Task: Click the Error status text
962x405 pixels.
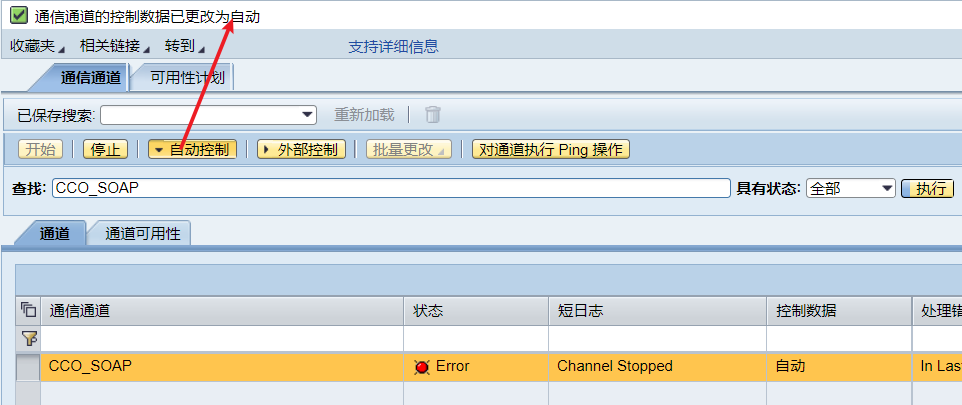Action: tap(452, 366)
